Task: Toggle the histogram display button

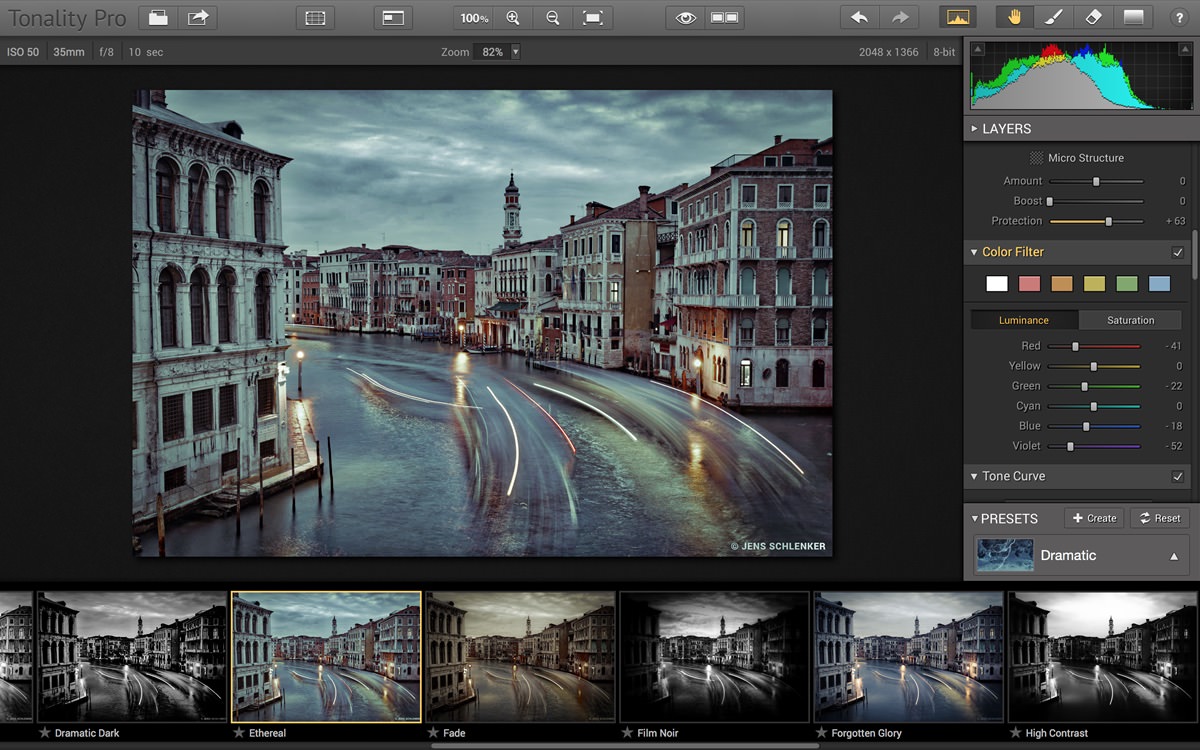Action: pos(958,17)
